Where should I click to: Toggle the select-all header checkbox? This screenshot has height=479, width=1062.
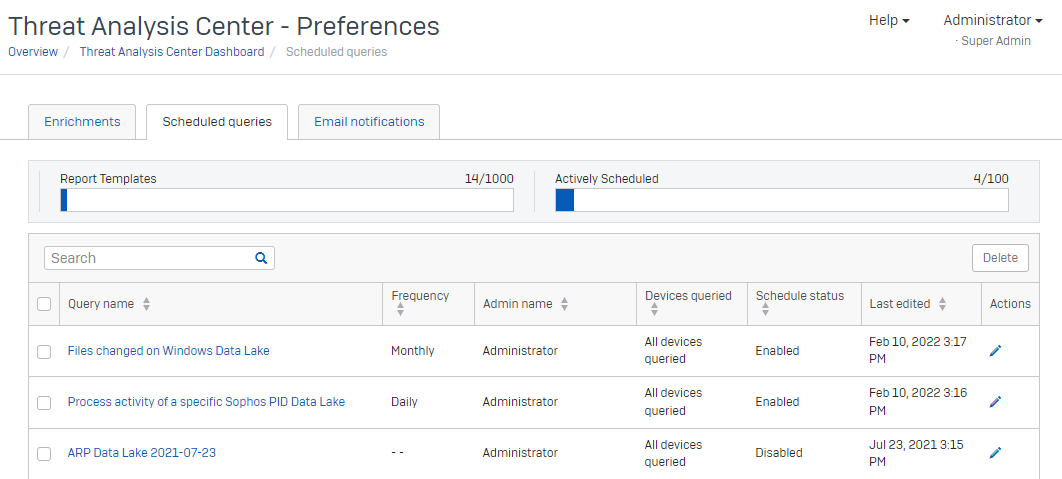click(x=44, y=304)
